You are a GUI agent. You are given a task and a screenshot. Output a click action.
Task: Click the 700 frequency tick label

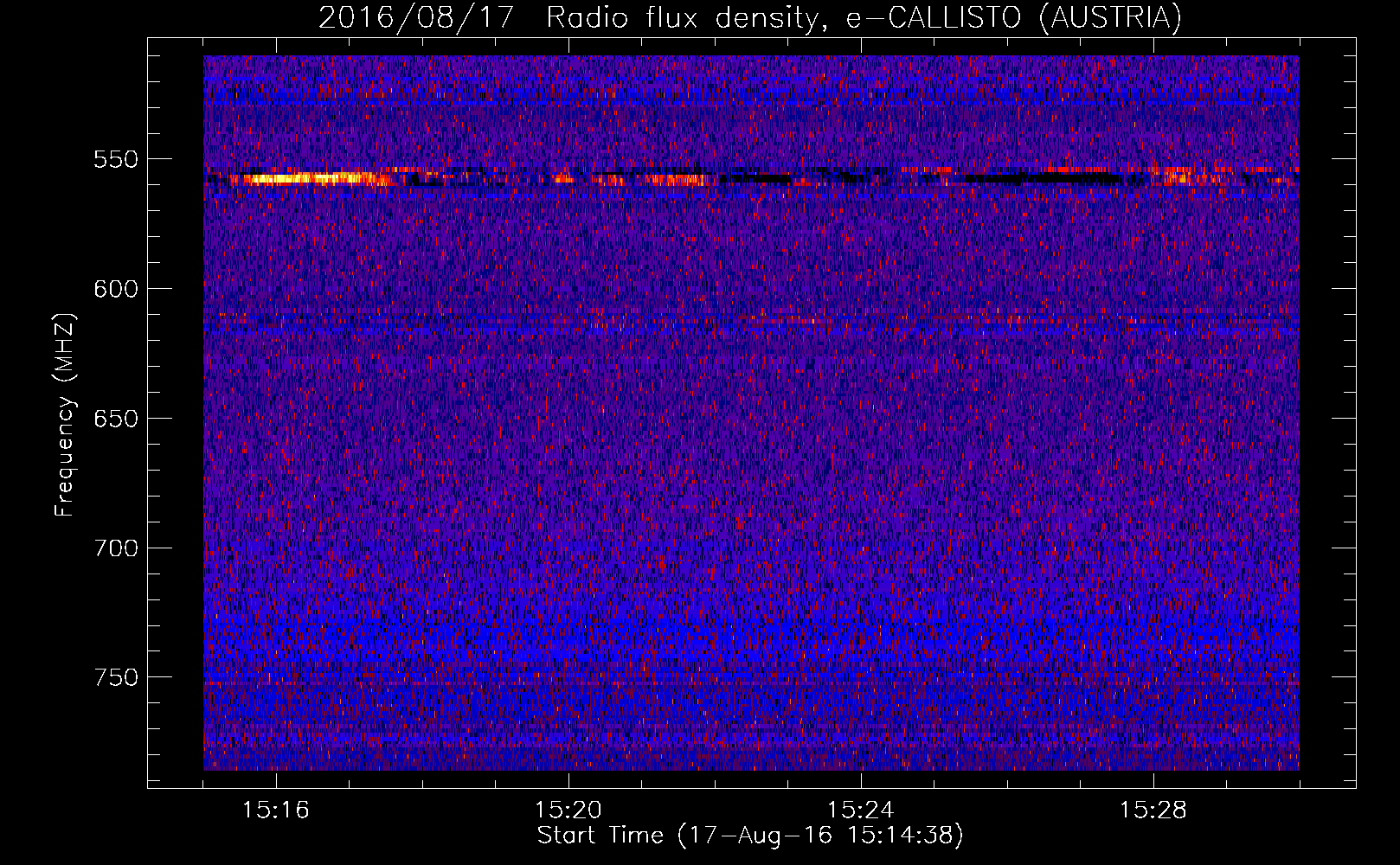[x=116, y=548]
